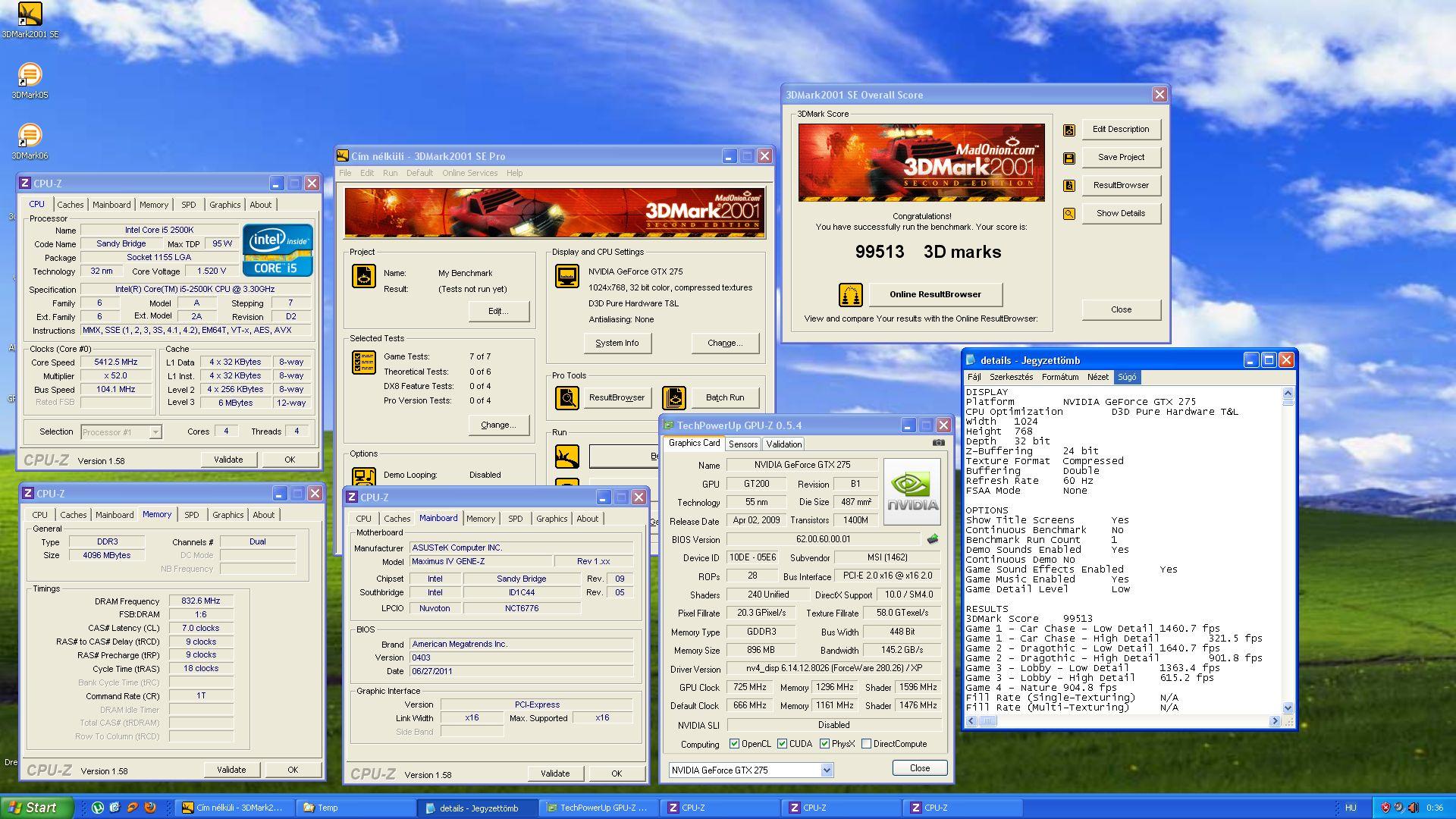Click the Show Details button
This screenshot has height=819, width=1456.
coord(1121,213)
